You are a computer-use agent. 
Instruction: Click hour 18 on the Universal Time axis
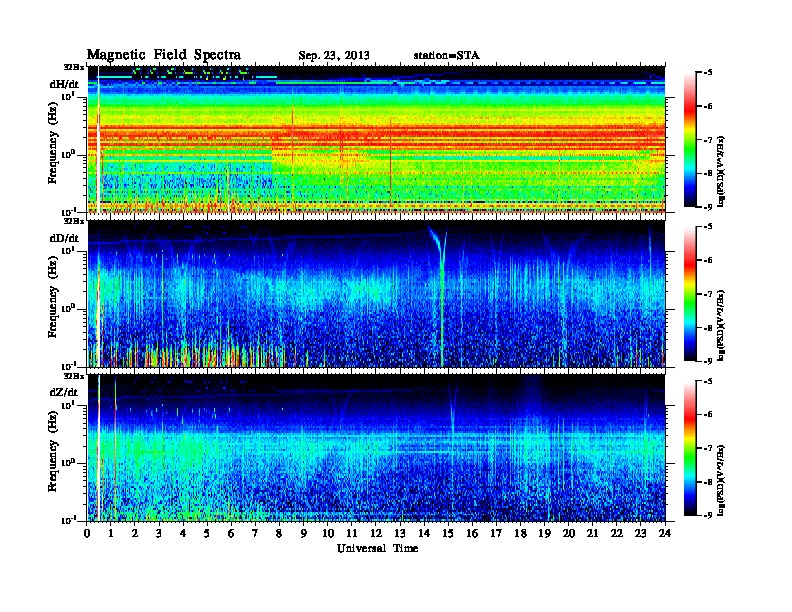[520, 533]
